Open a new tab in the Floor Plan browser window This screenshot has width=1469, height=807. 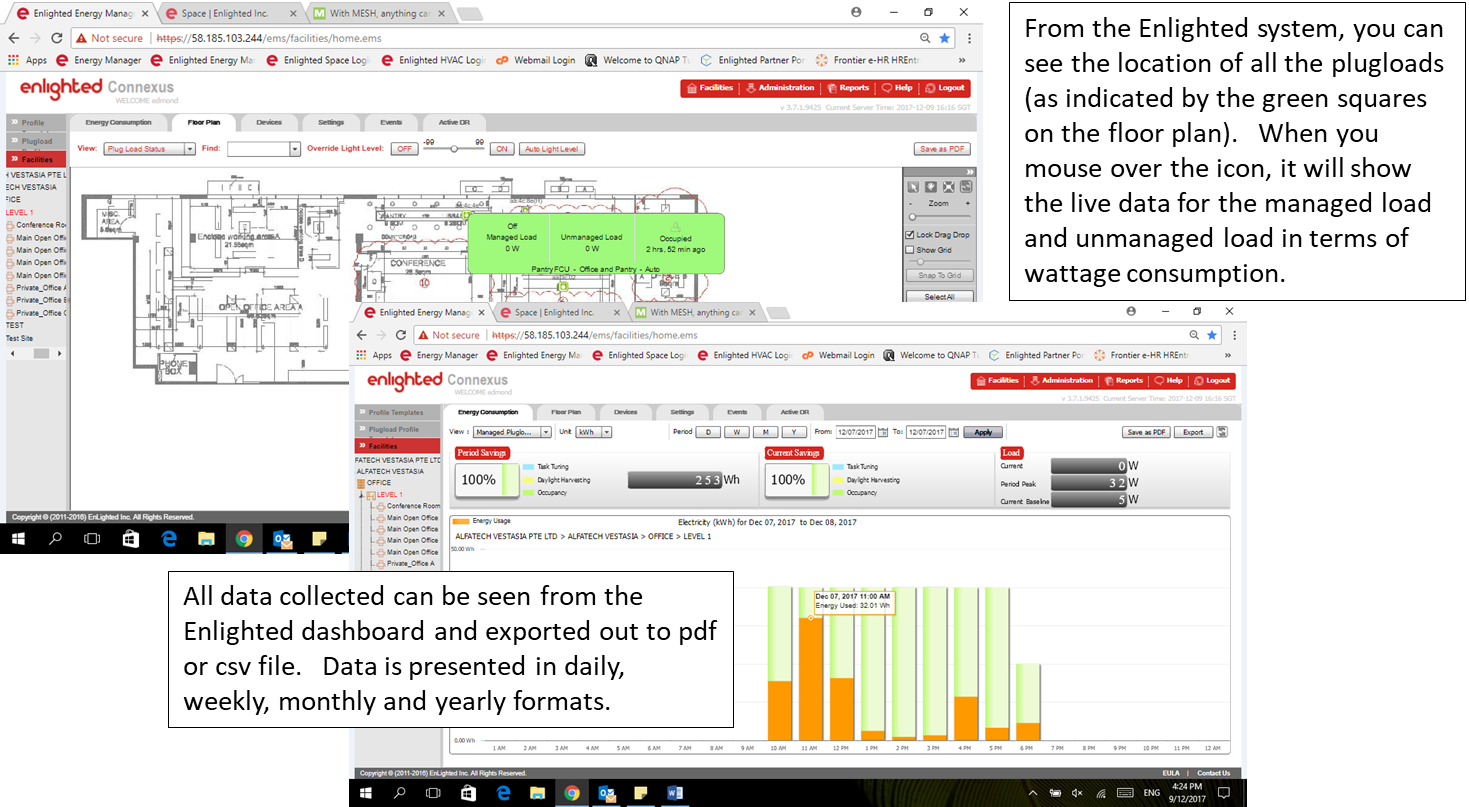coord(469,14)
